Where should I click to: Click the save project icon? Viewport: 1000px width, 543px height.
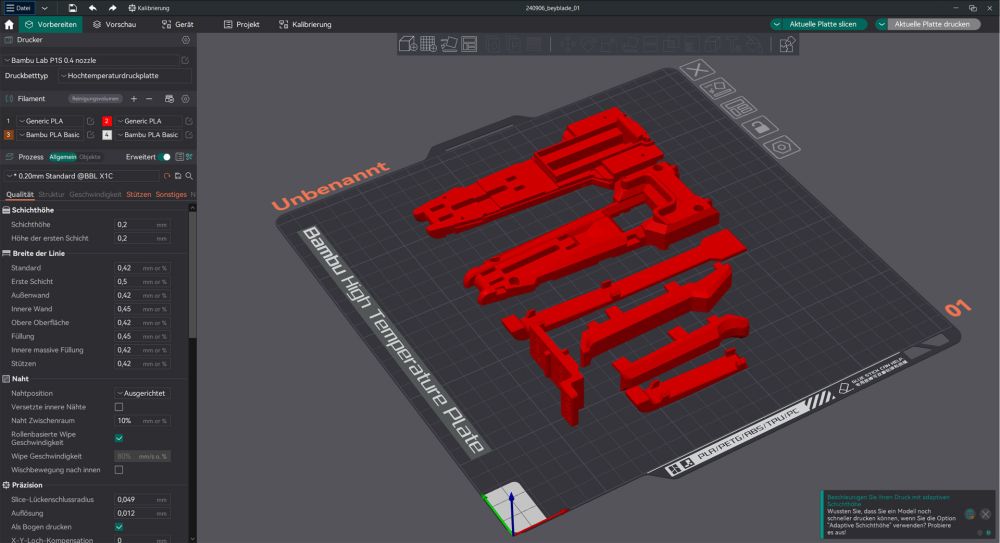pyautogui.click(x=73, y=8)
